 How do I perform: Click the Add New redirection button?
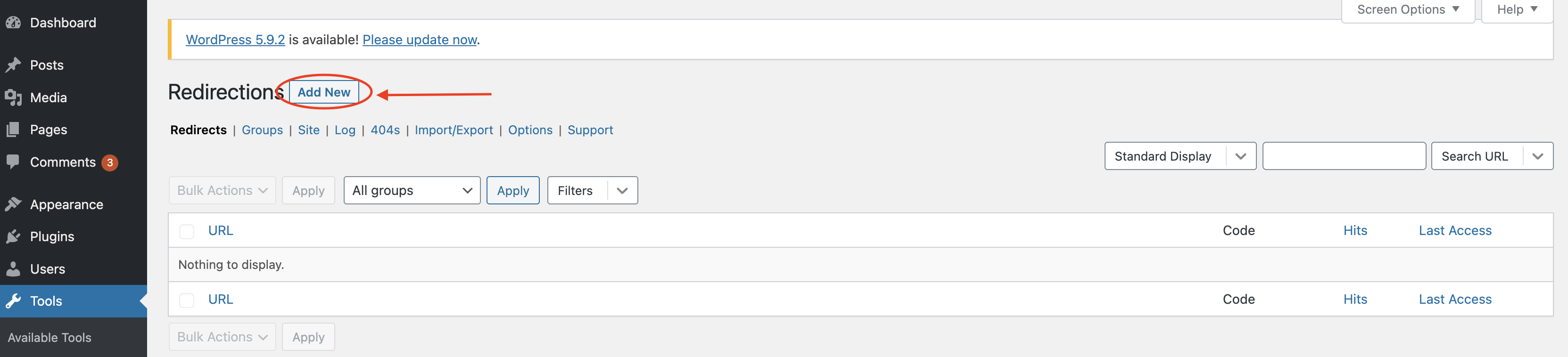click(324, 92)
